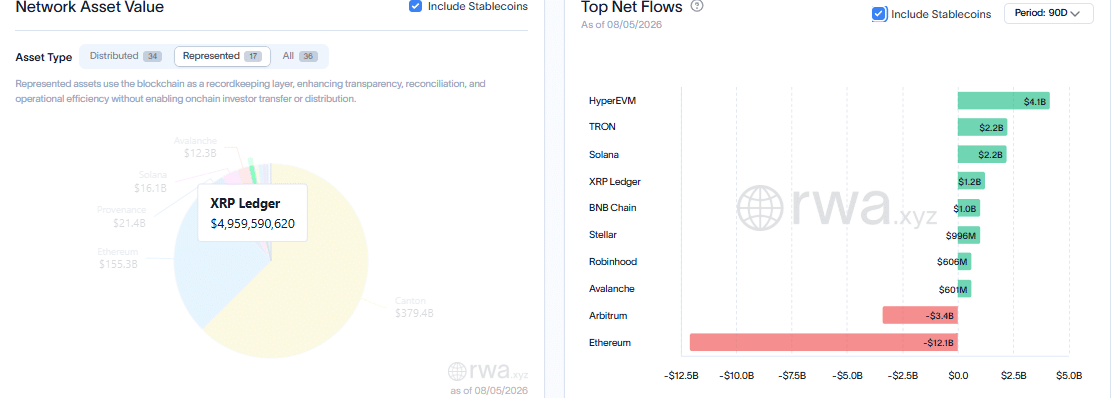Viewport: 1111px width, 398px height.
Task: Click the XRP Ledger bar in net flows
Action: 971,181
